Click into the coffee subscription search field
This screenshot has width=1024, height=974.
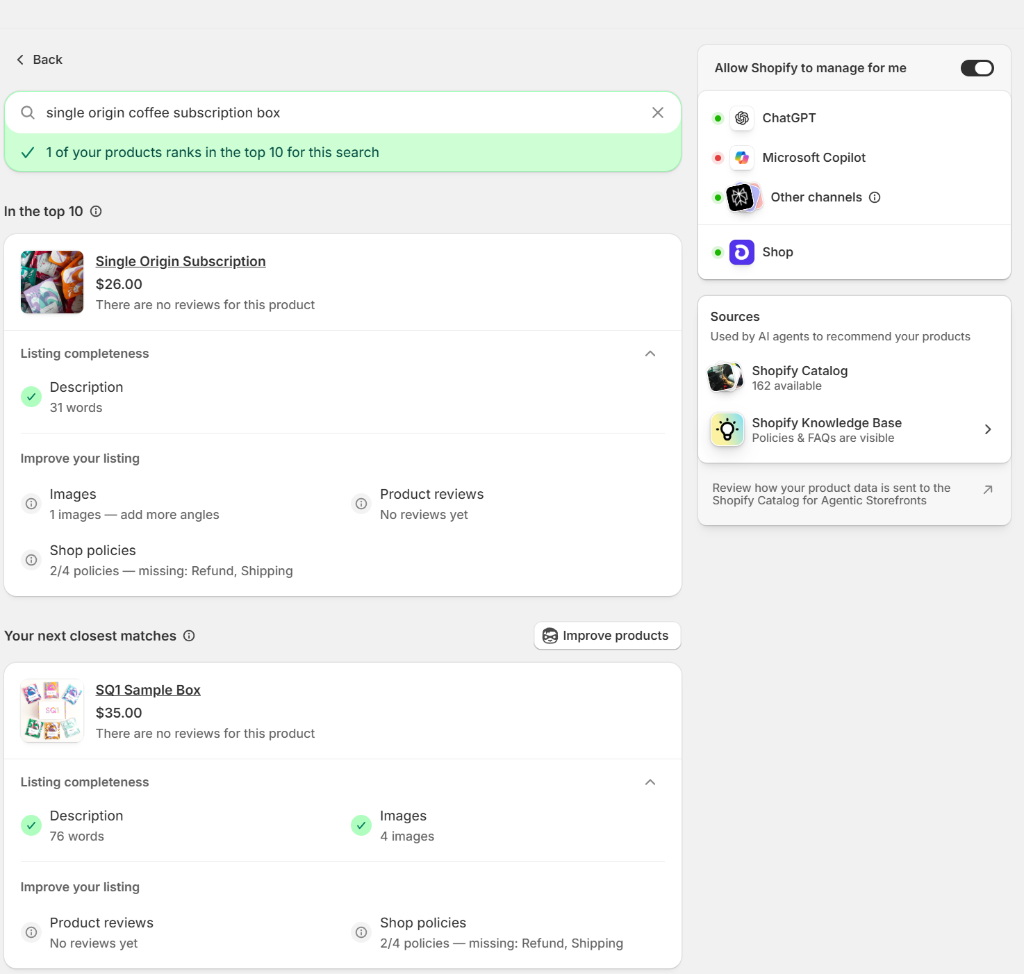click(x=343, y=112)
